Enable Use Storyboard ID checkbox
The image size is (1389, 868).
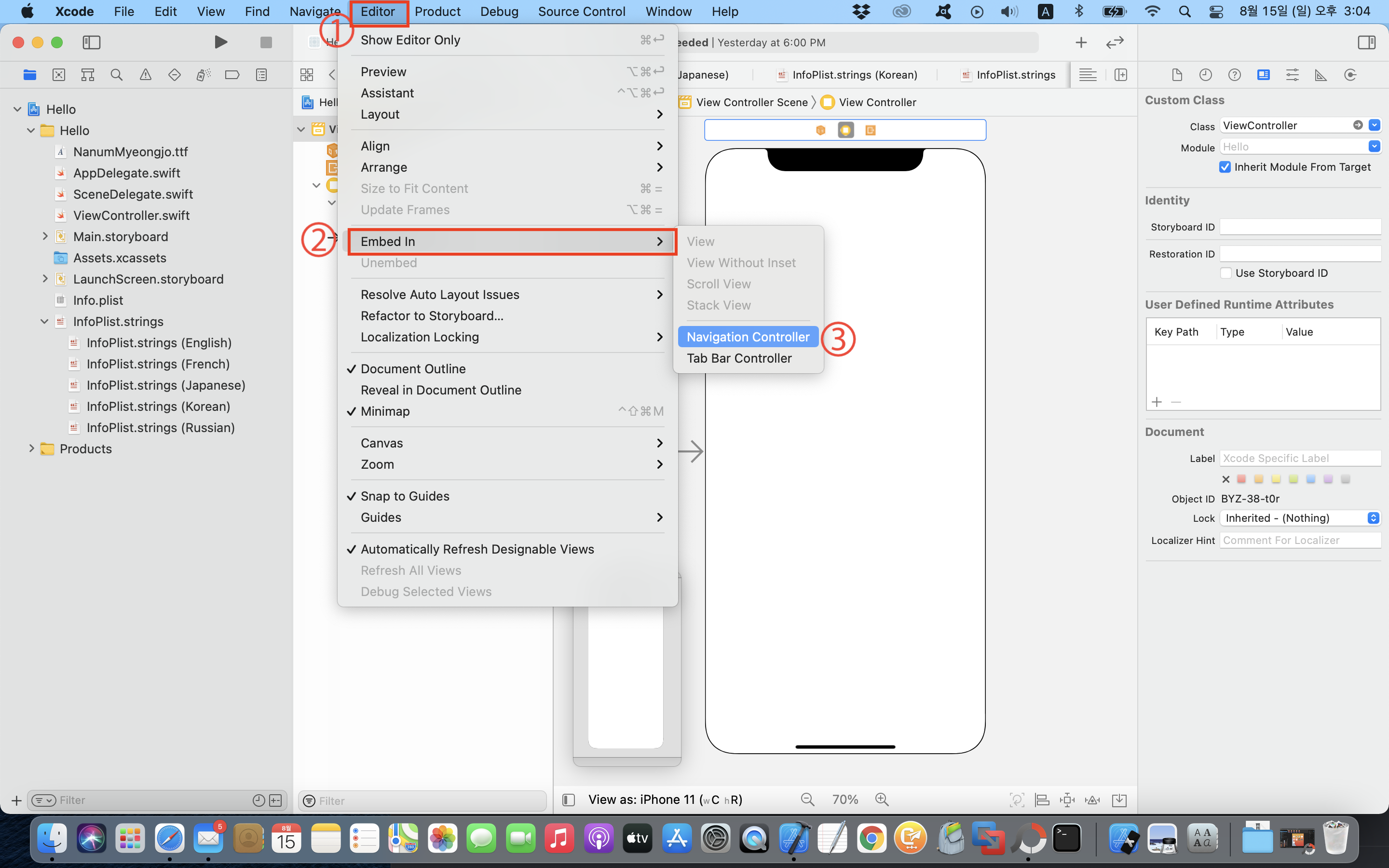tap(1226, 273)
